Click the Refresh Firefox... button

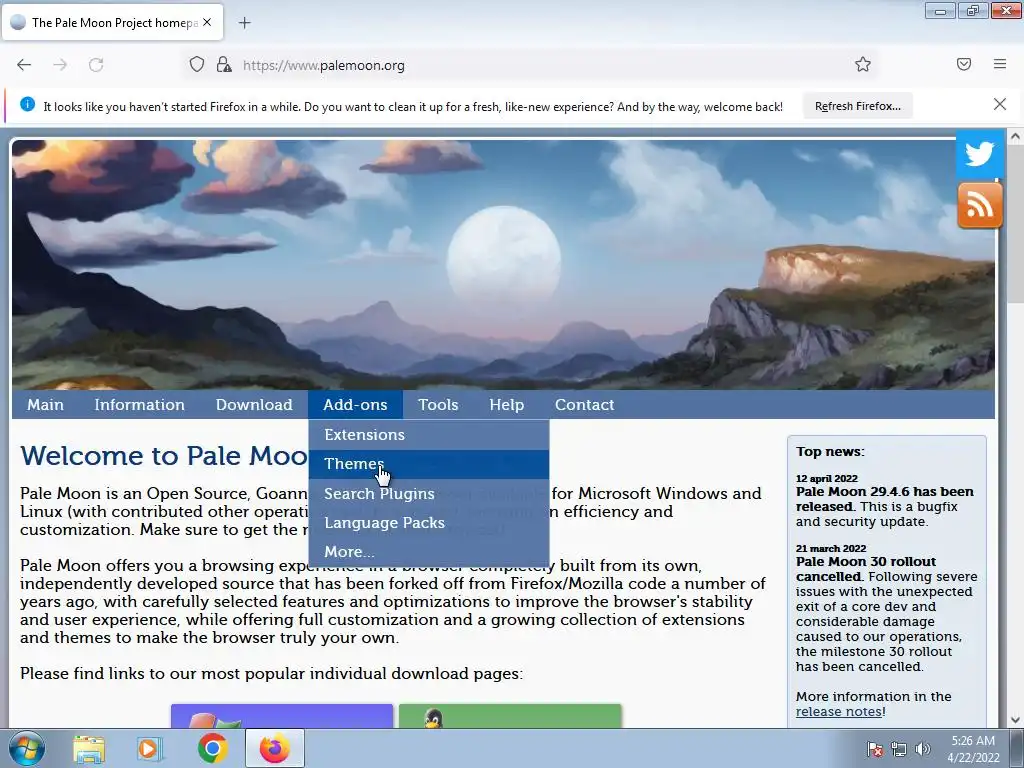pos(857,106)
